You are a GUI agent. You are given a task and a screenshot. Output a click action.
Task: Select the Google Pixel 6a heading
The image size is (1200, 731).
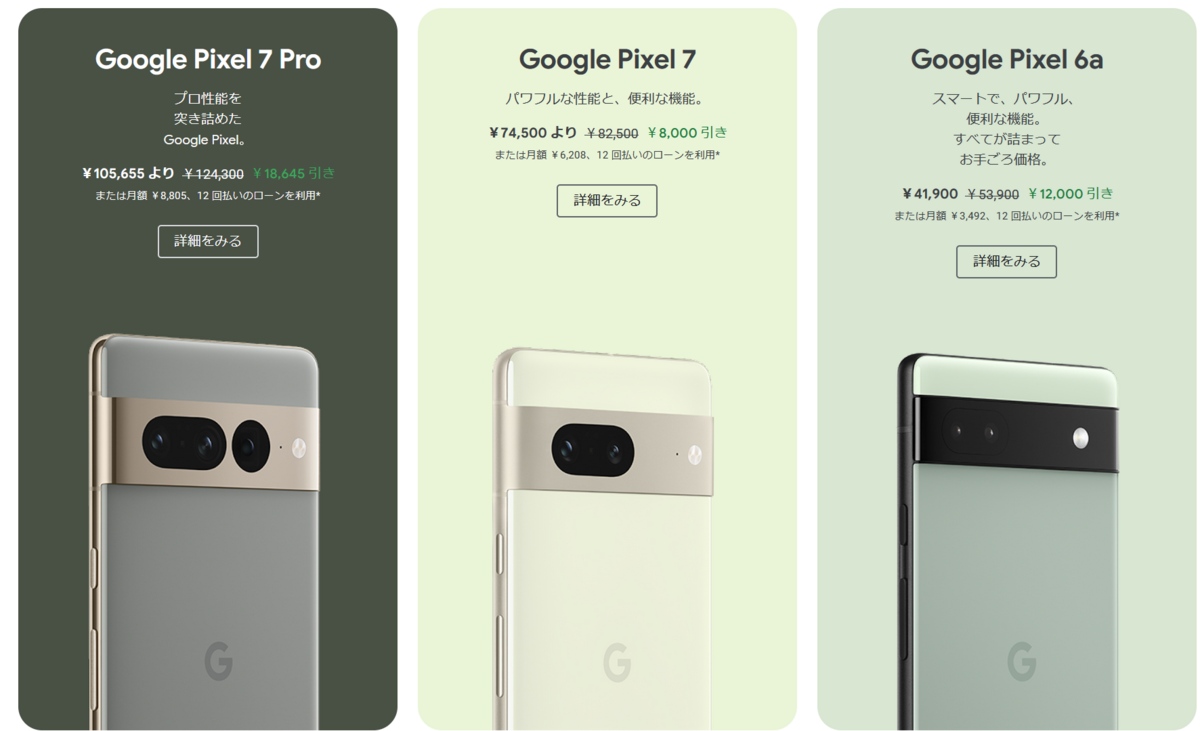click(x=1007, y=59)
